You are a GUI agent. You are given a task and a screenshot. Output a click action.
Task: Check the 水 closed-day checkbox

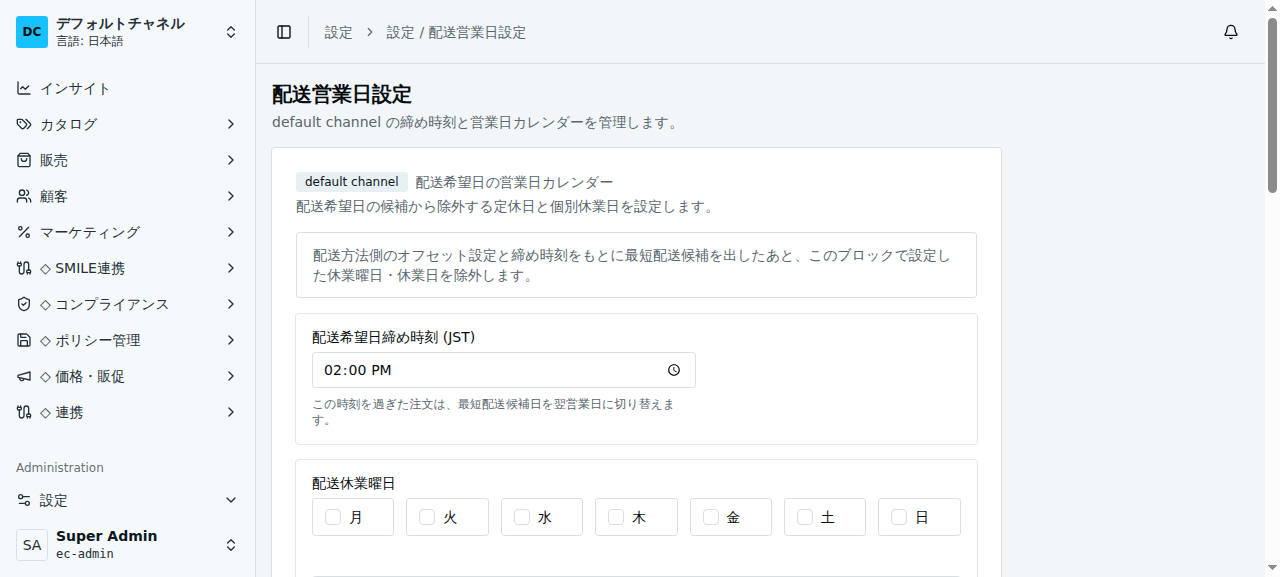[x=522, y=517]
